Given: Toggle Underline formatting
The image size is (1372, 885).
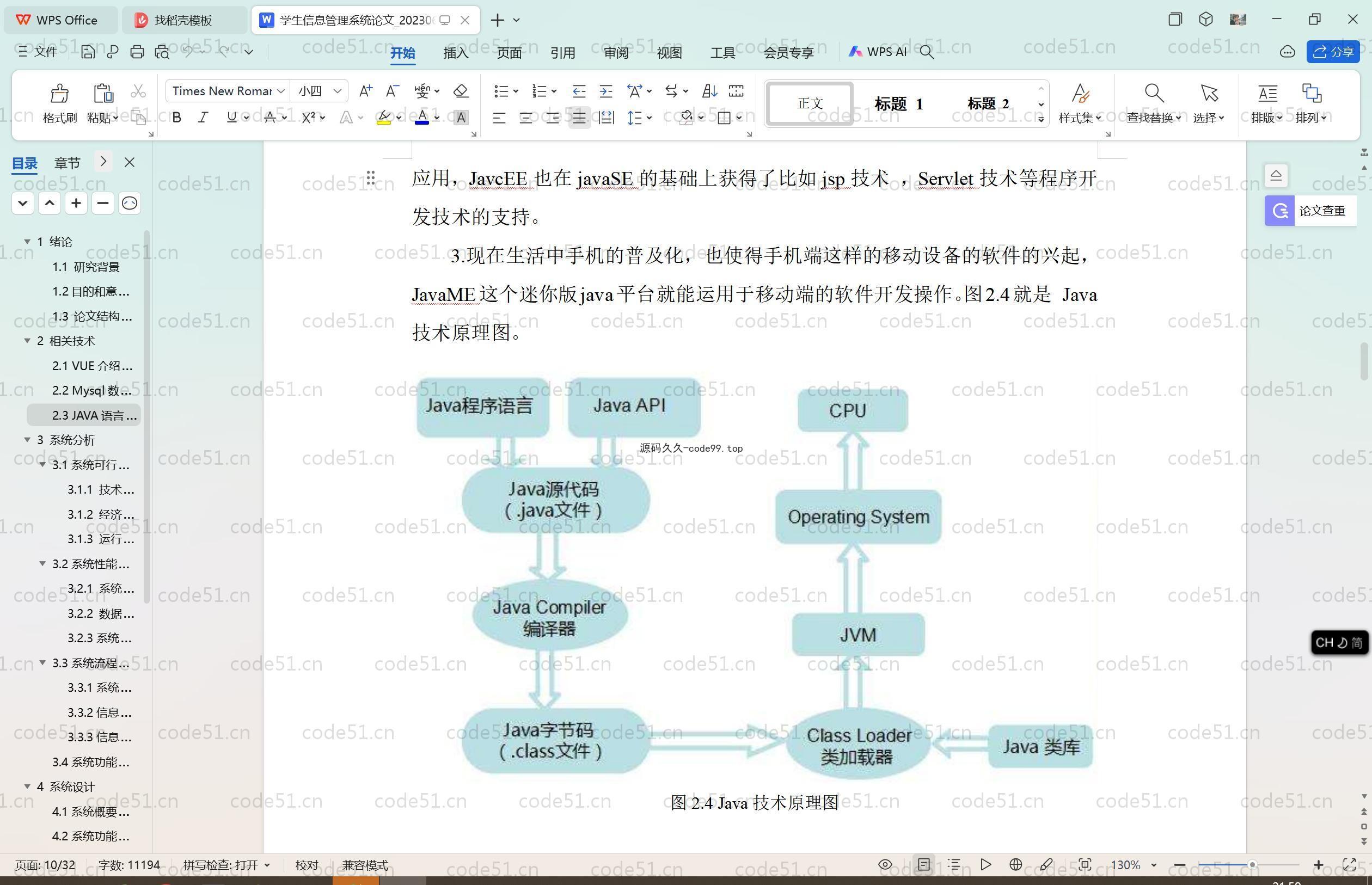Looking at the screenshot, I should 231,118.
